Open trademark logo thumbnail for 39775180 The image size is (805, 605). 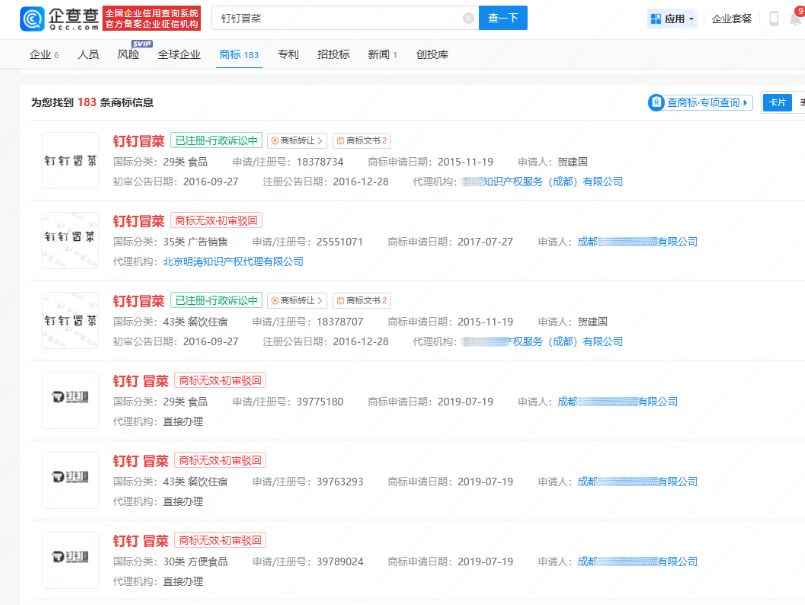(x=70, y=401)
